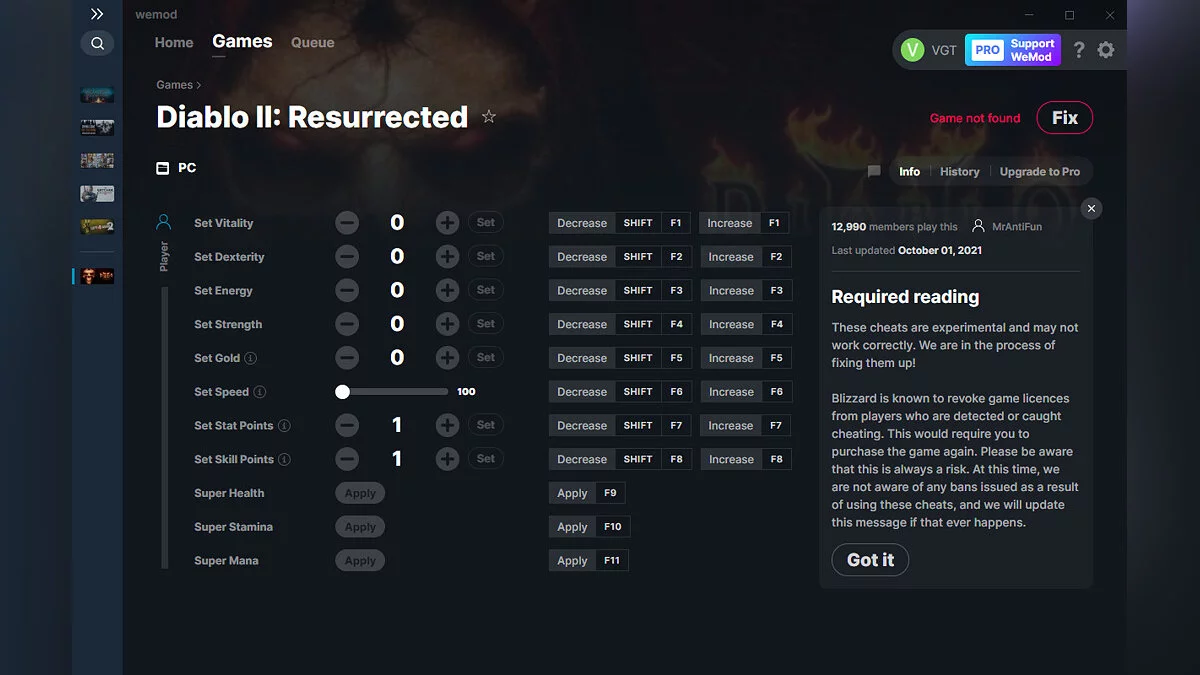
Task: Switch to the Queue tab
Action: (312, 42)
